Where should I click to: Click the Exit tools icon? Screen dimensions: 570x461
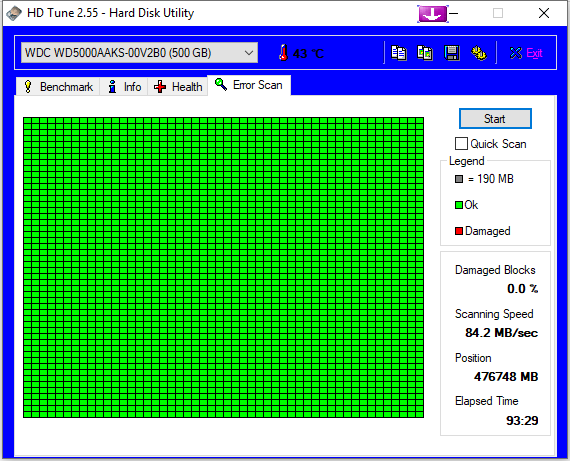[516, 53]
